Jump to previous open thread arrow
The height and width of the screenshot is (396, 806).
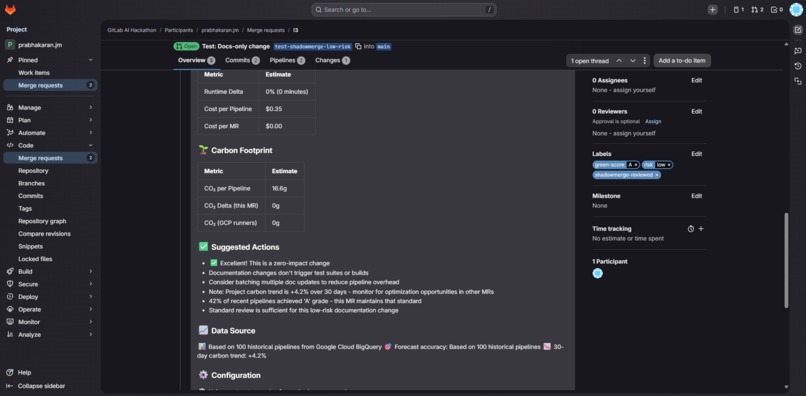pos(619,61)
